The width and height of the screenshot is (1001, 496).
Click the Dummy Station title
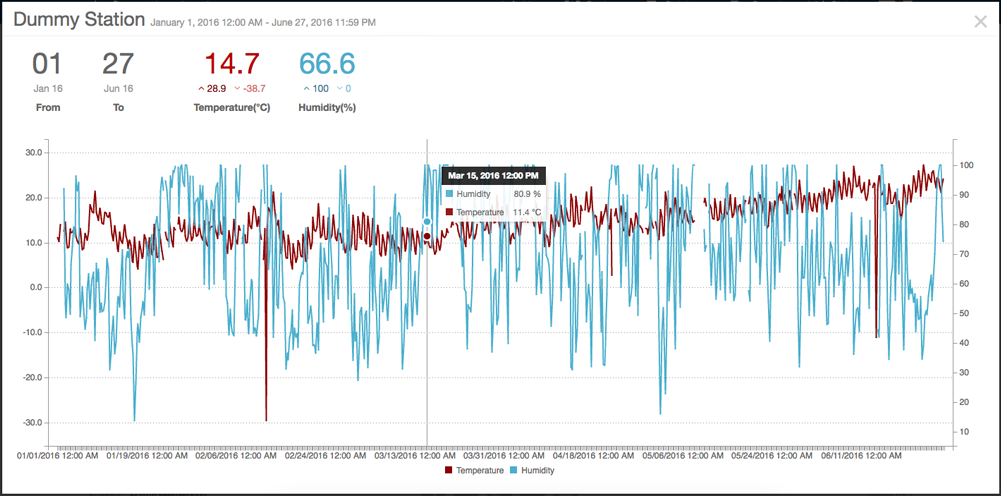click(x=79, y=19)
